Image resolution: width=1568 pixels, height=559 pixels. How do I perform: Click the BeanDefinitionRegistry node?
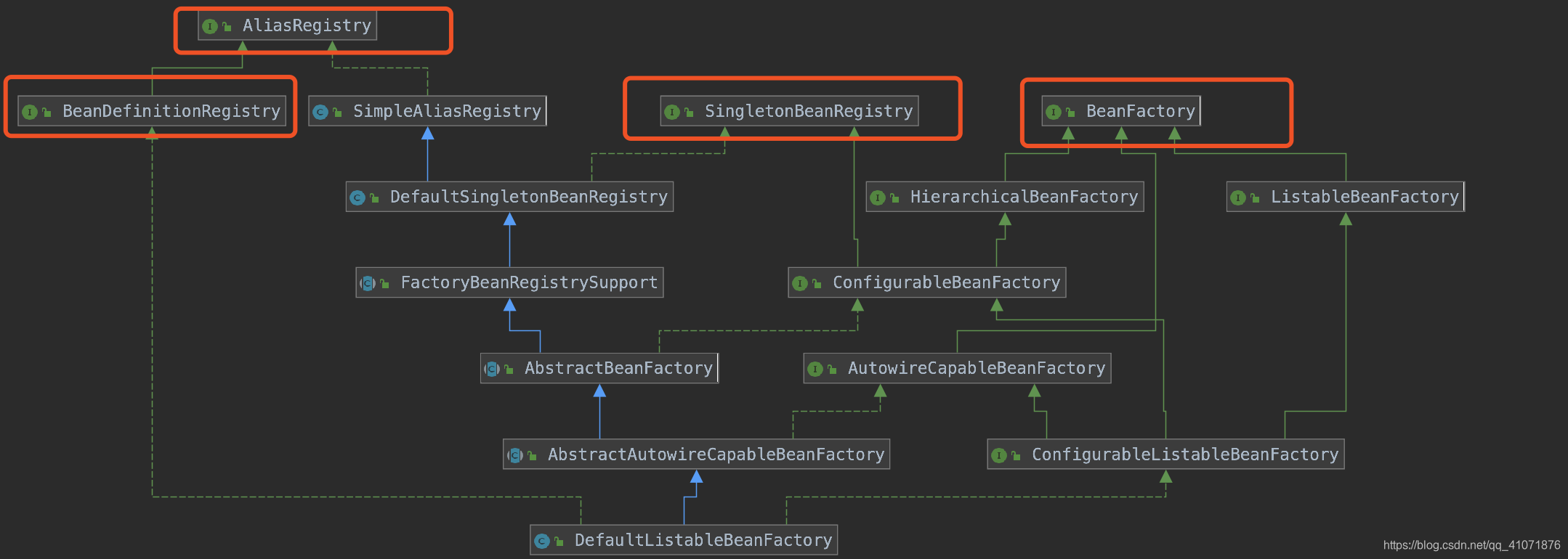(x=152, y=111)
